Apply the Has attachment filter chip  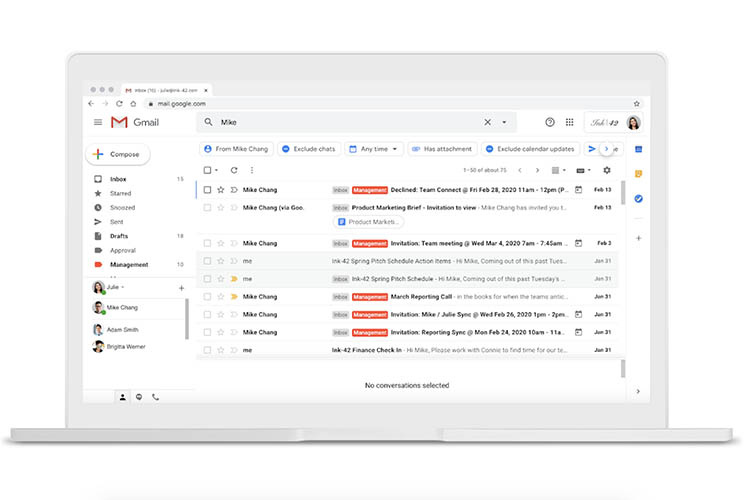(x=440, y=149)
